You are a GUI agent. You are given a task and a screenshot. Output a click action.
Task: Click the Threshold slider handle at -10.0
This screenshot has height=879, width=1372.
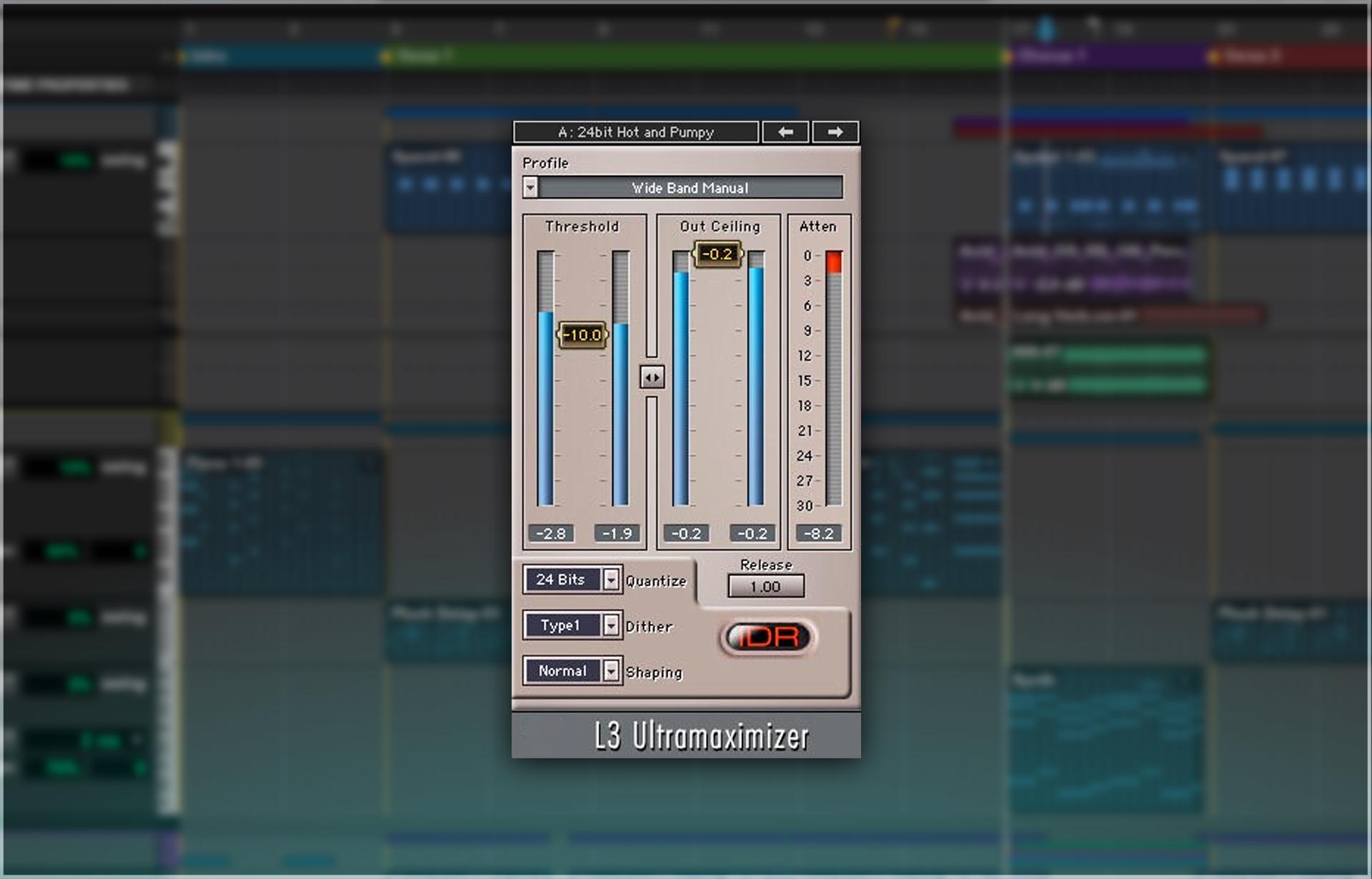point(582,334)
